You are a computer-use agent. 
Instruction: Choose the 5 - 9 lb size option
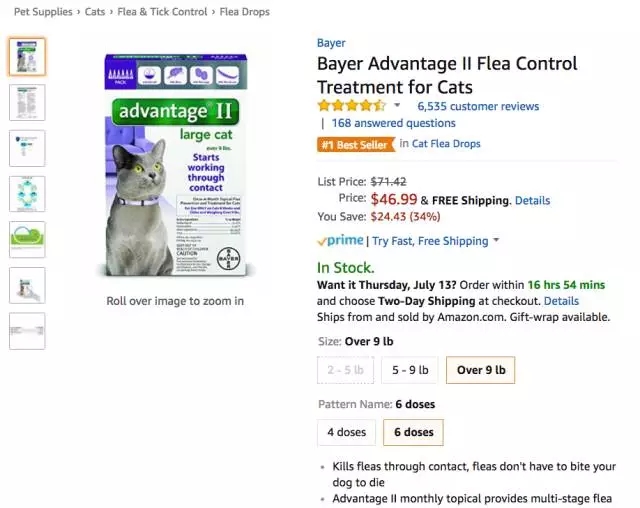coord(410,370)
